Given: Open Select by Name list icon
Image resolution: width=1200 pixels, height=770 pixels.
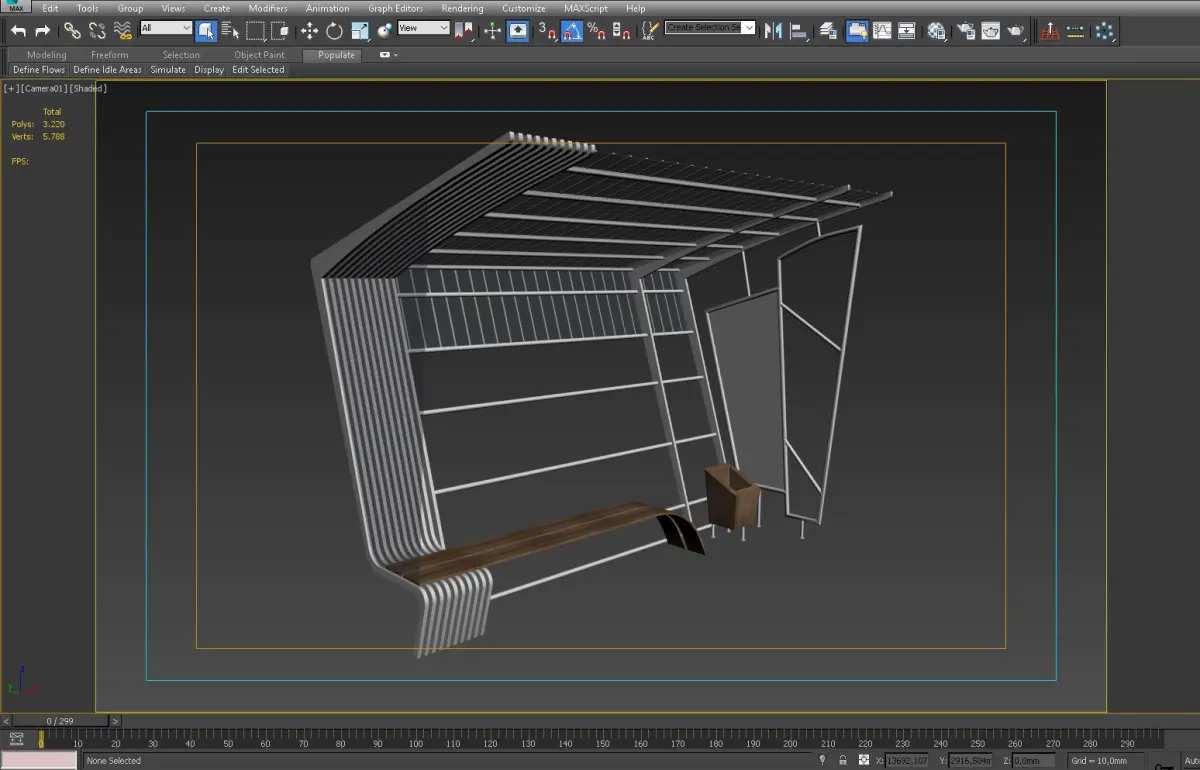Looking at the screenshot, I should [x=230, y=31].
